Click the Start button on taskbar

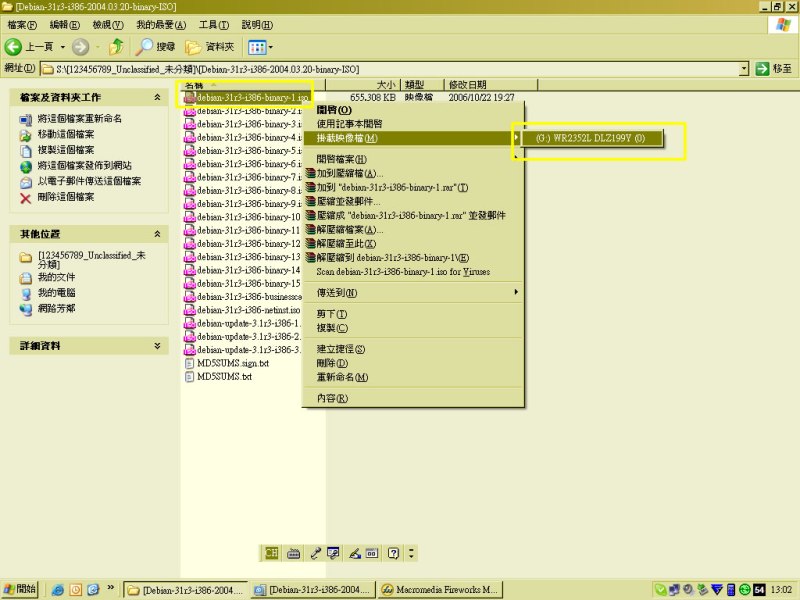click(20, 589)
